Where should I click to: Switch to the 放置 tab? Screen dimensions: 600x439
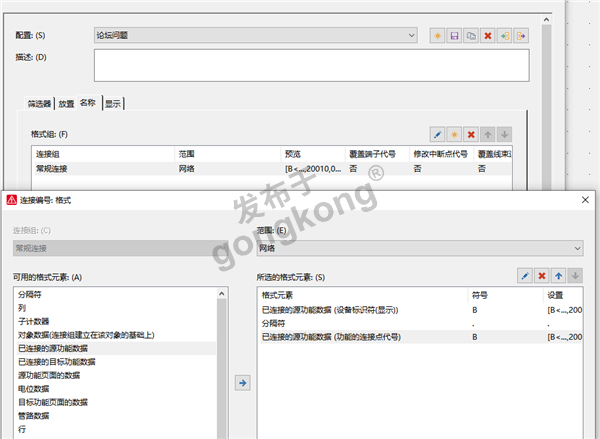66,102
